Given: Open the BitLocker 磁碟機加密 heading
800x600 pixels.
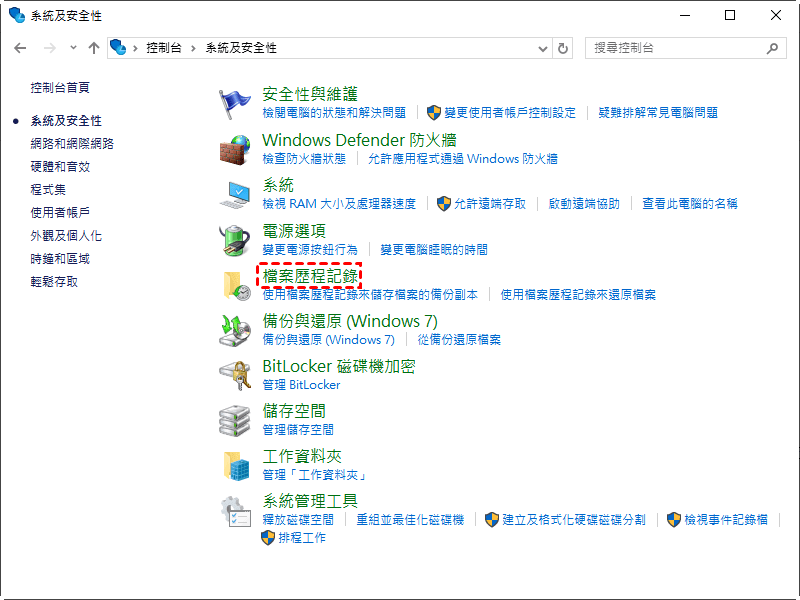Looking at the screenshot, I should click(339, 366).
